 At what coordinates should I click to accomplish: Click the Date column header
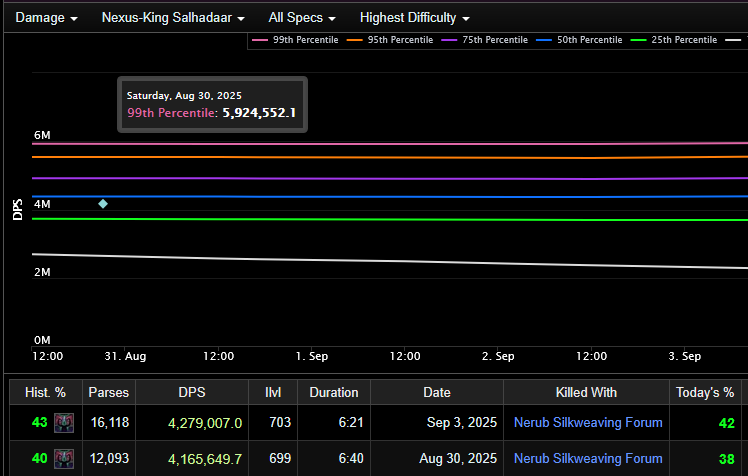436,393
